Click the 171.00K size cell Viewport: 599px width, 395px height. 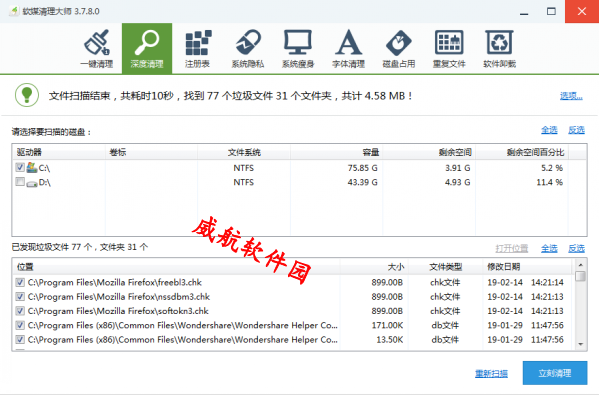pyautogui.click(x=387, y=325)
